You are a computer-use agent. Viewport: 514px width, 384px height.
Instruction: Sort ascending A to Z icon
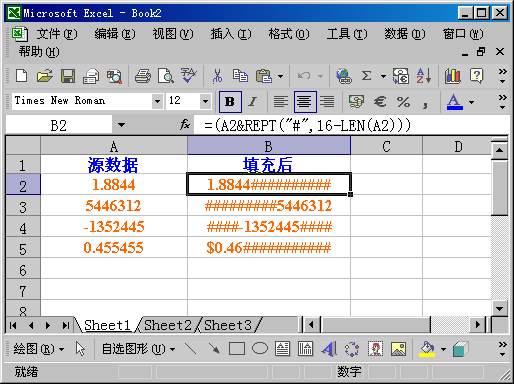pos(424,76)
